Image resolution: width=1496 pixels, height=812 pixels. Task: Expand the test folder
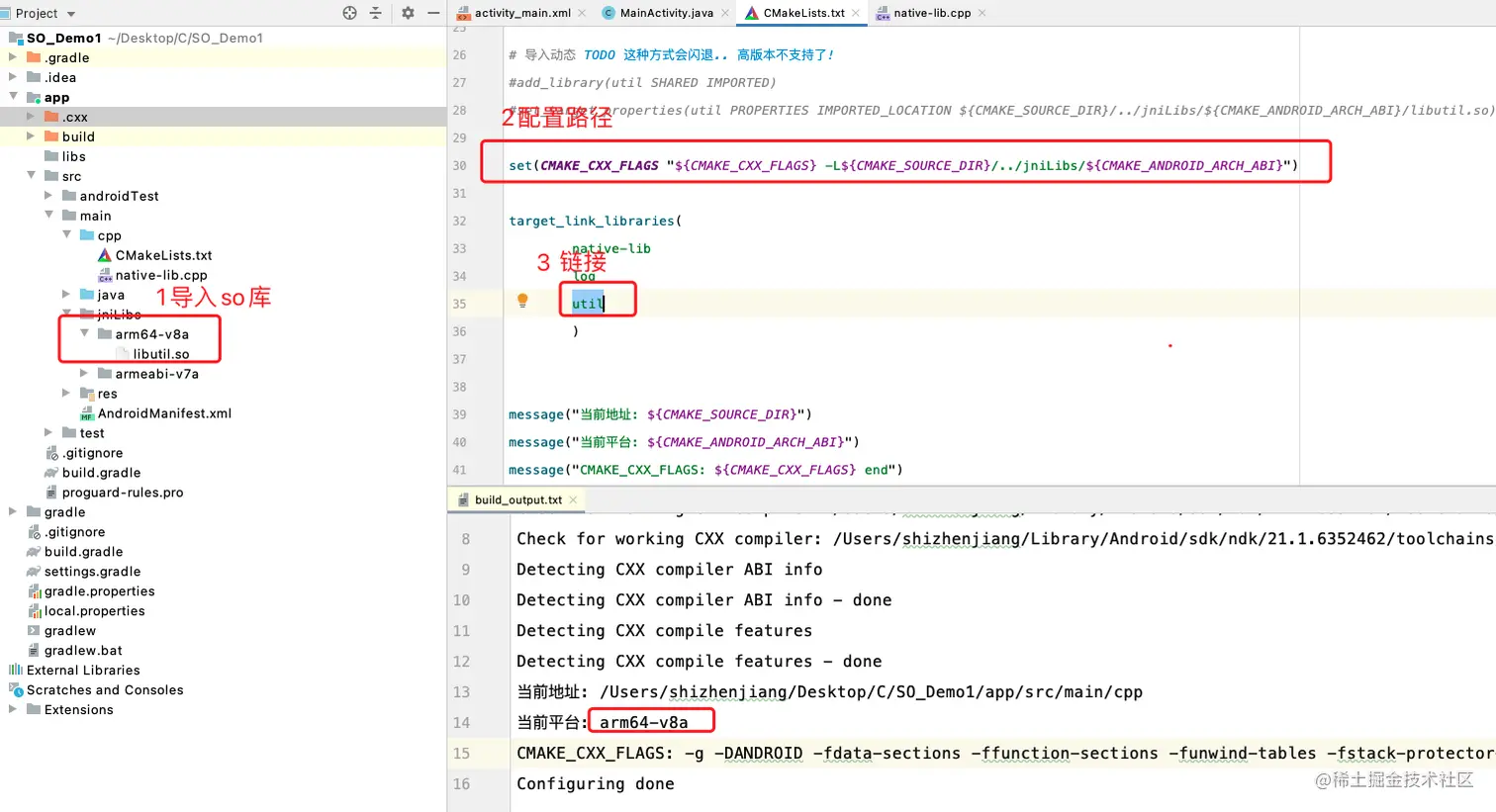pos(48,433)
